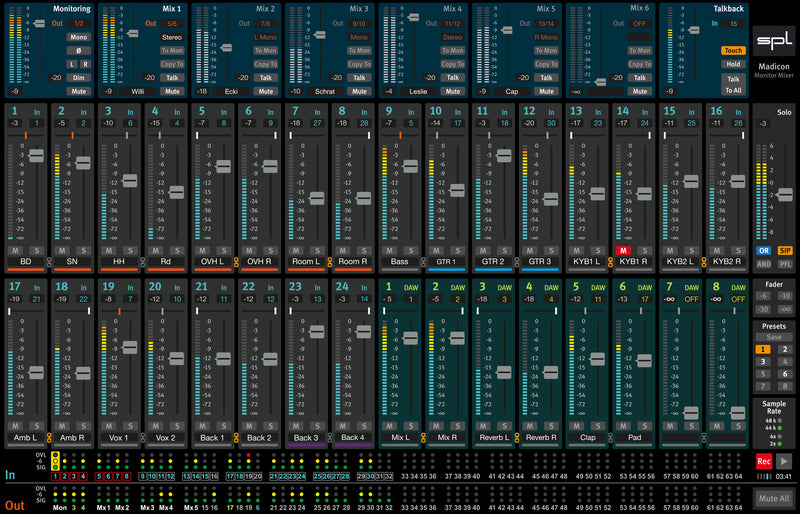The image size is (800, 514).
Task: Open the Monitoring Out 1/2 output selector
Action: pyautogui.click(x=79, y=23)
